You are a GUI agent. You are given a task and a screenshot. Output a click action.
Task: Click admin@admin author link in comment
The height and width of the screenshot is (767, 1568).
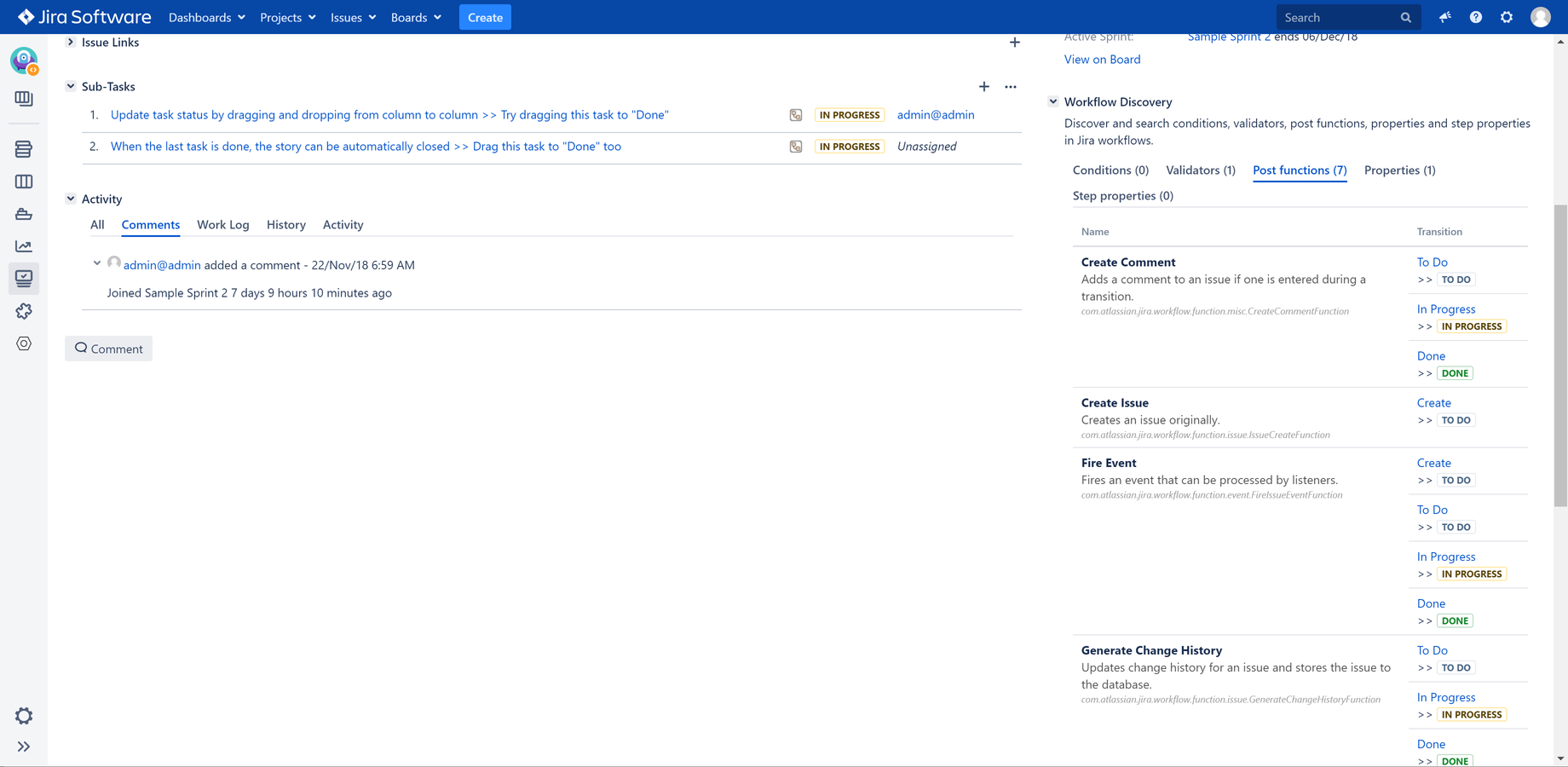coord(162,265)
